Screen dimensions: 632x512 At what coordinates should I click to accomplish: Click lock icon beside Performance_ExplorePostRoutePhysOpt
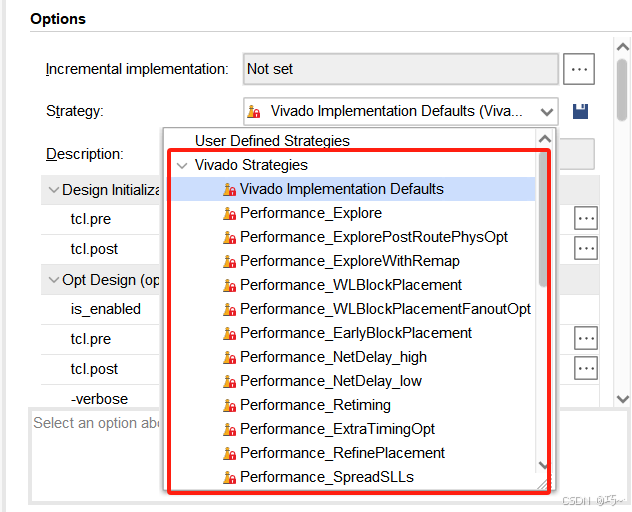[229, 237]
